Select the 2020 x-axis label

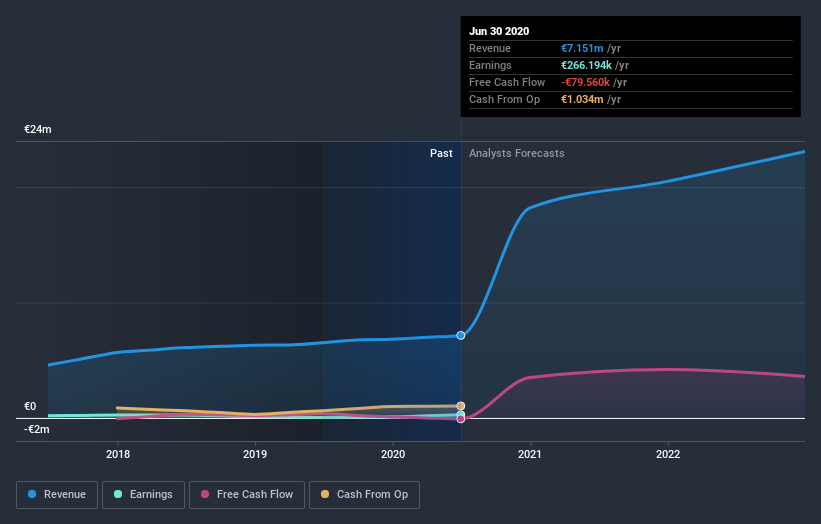pyautogui.click(x=393, y=454)
